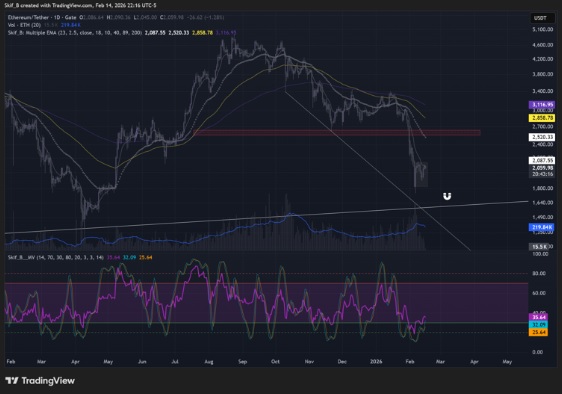Select the Ethereum/Tether 1D Gate symbol title
The image size is (562, 394).
[x=42, y=17]
